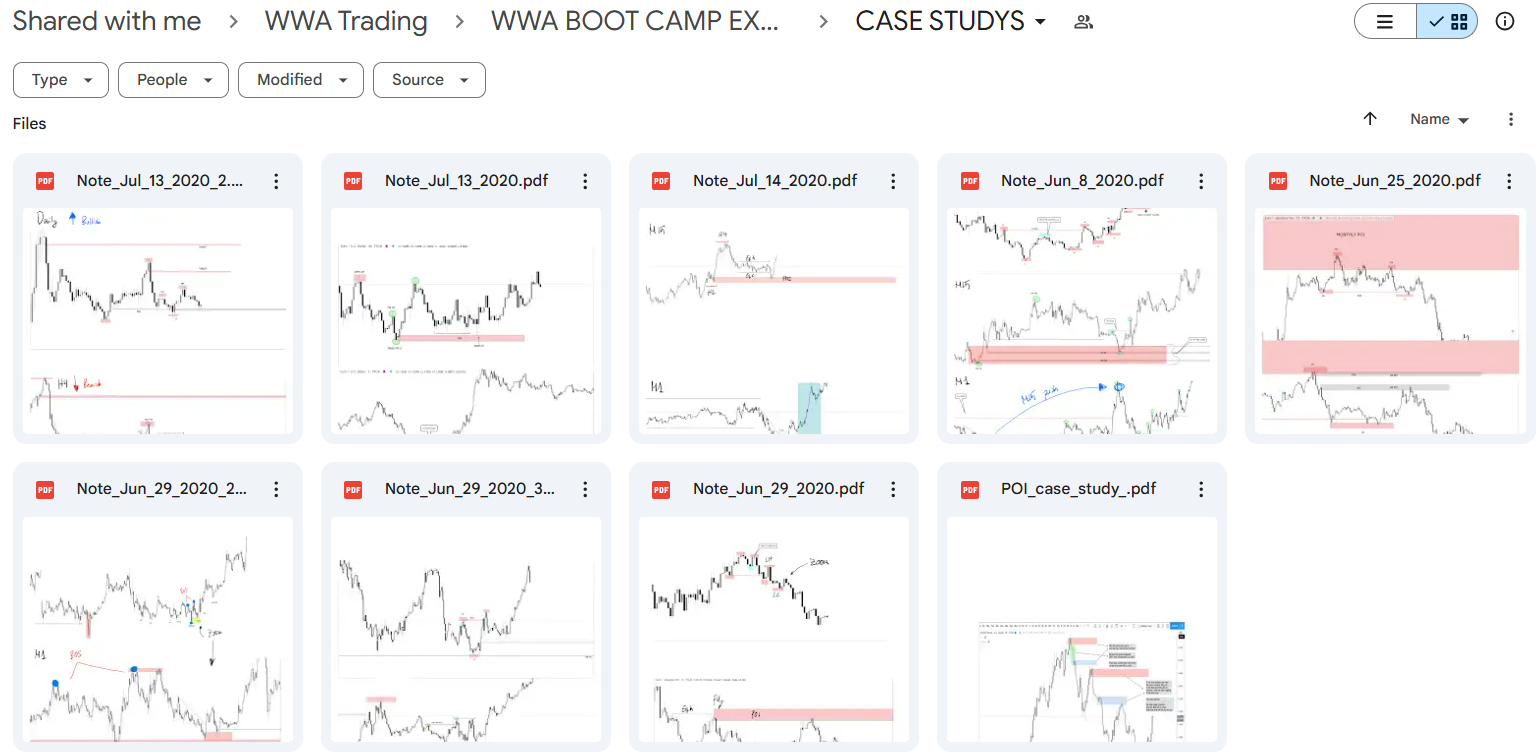This screenshot has height=755, width=1539.
Task: Click PDF icon of Note_Jun_25_2020.pdf
Action: [x=1277, y=181]
